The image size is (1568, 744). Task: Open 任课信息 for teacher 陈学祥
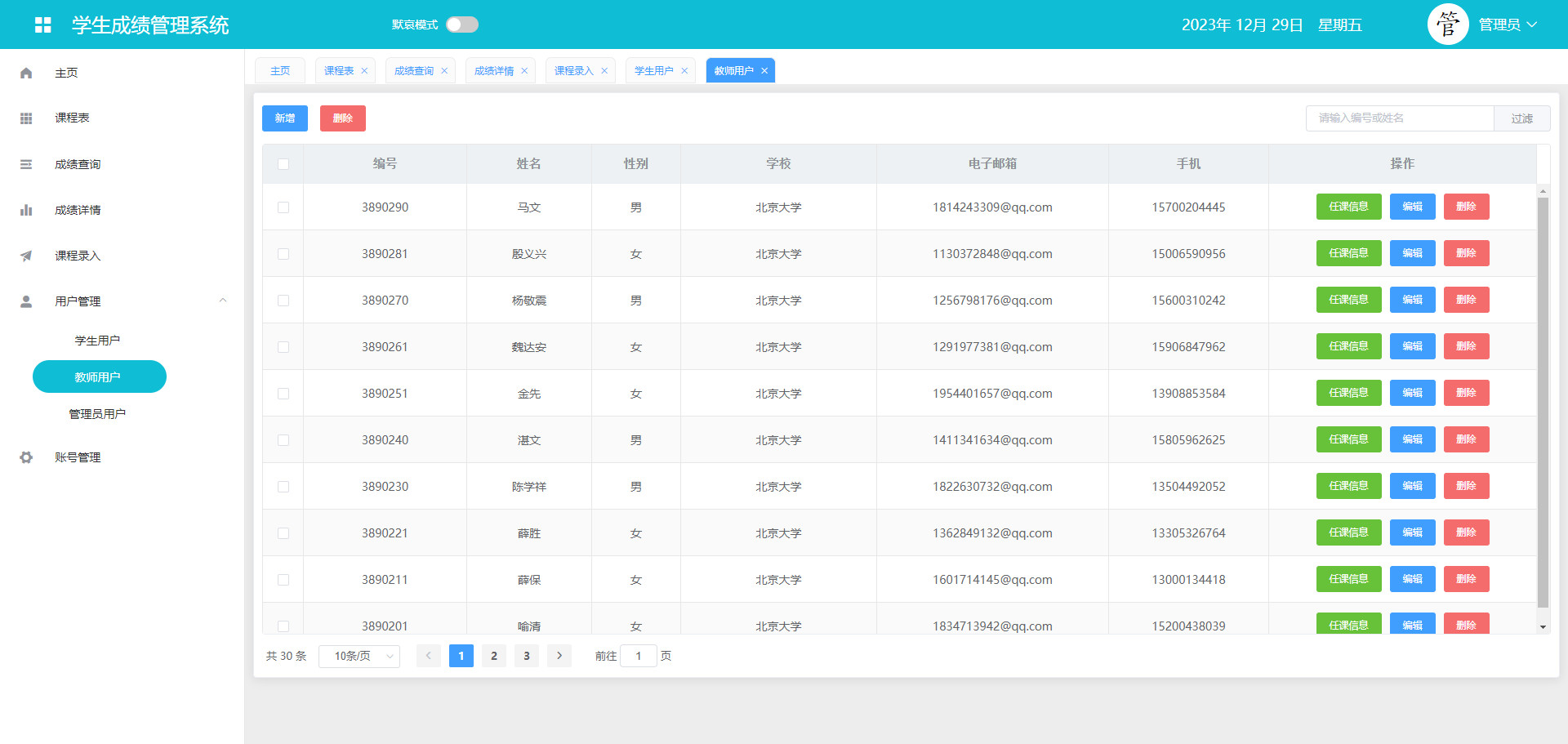[x=1348, y=486]
